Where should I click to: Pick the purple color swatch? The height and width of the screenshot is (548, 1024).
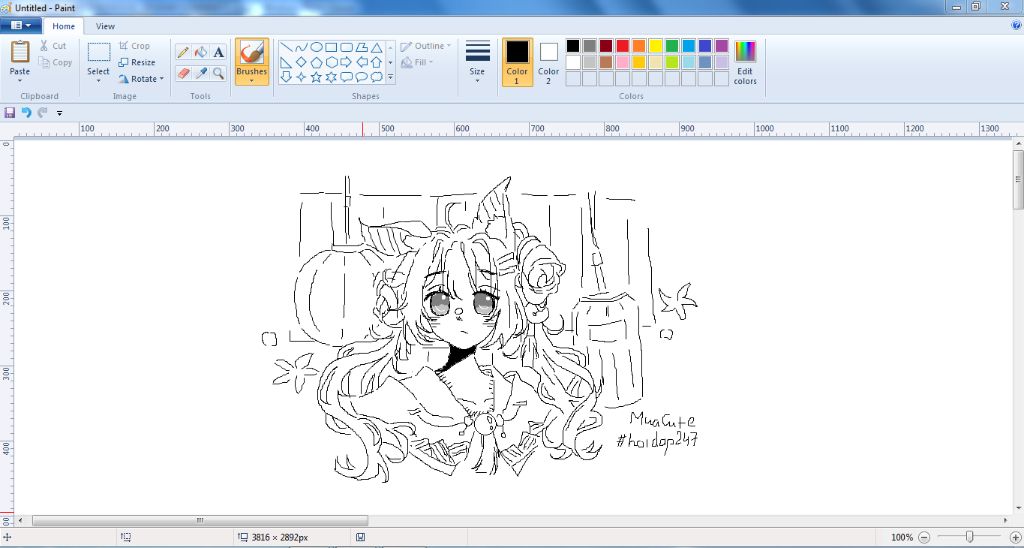(x=722, y=46)
